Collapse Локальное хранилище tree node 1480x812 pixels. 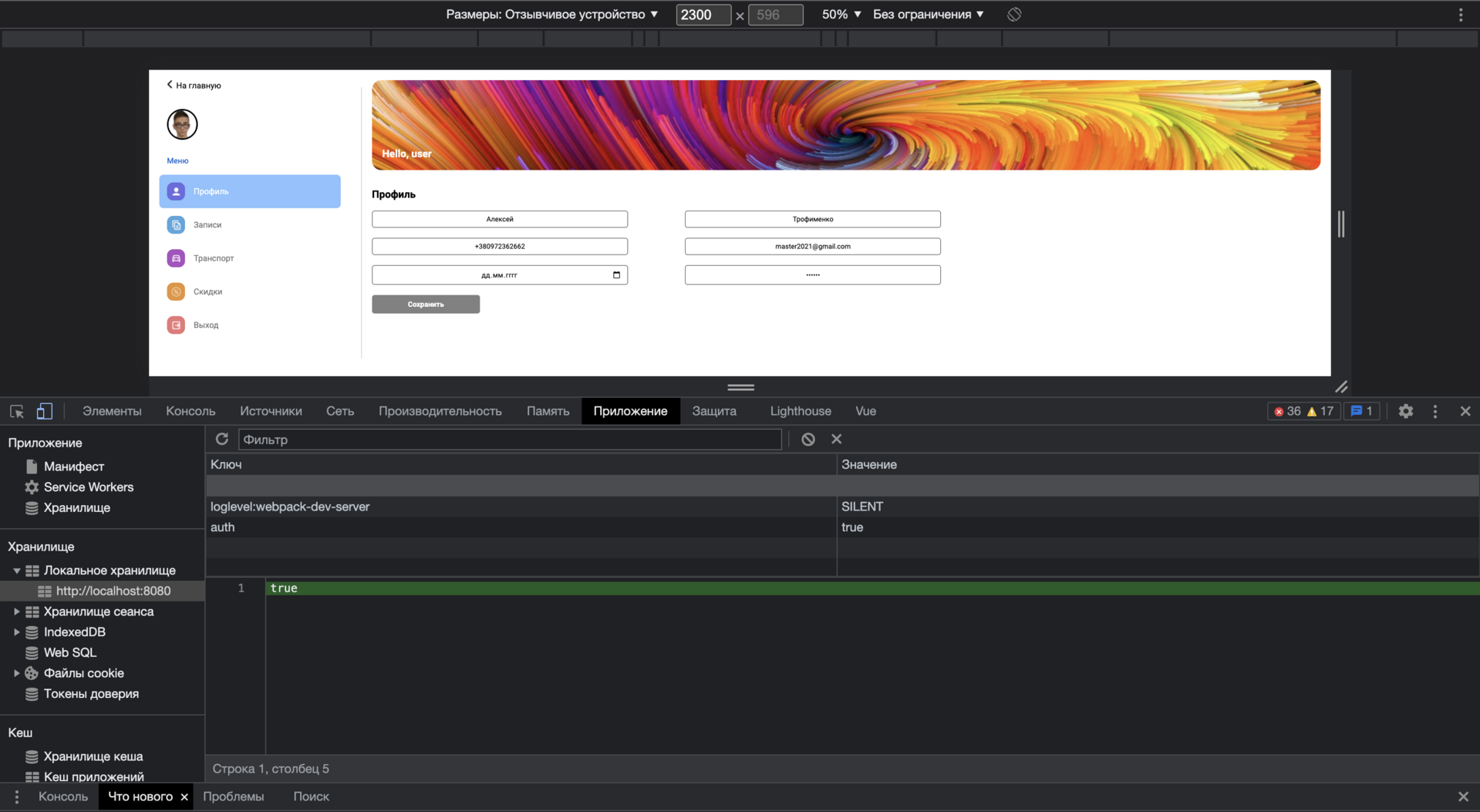click(16, 571)
